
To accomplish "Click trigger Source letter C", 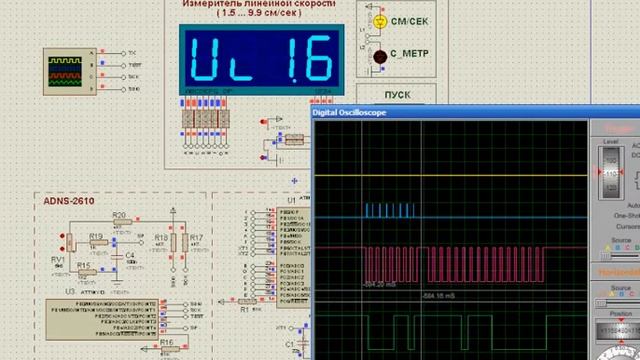I will coord(627,248).
